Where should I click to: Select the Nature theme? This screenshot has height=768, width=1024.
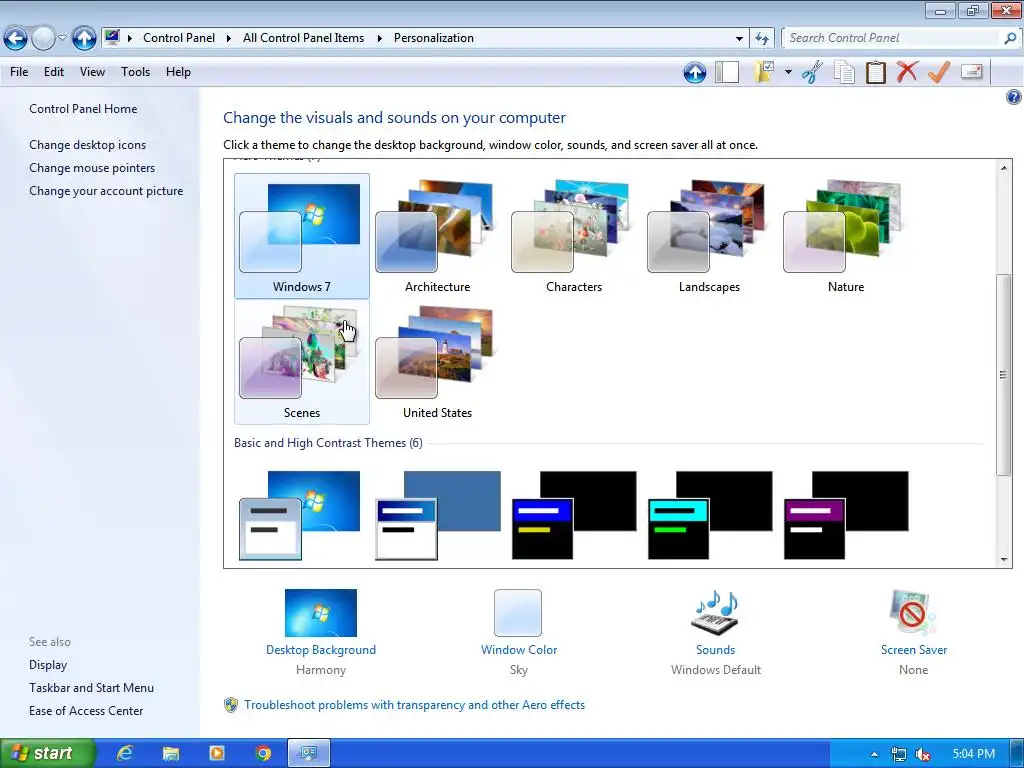846,236
